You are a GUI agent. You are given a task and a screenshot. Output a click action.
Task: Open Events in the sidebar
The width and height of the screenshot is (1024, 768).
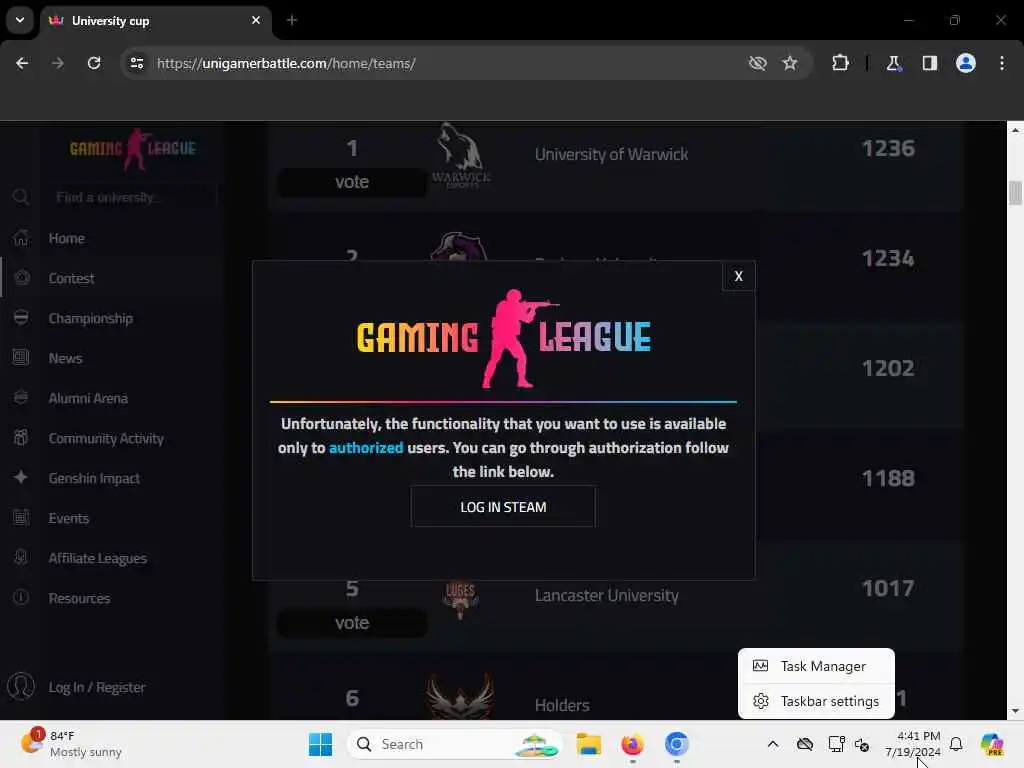tap(69, 519)
